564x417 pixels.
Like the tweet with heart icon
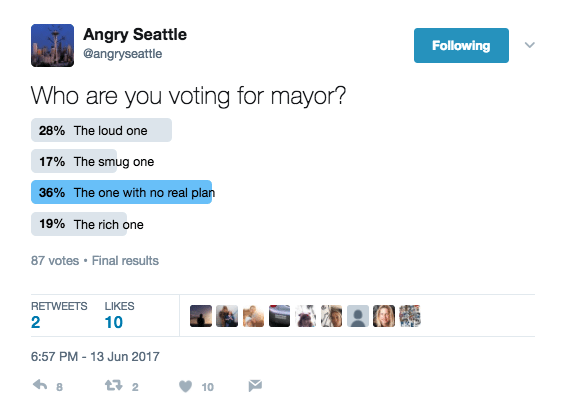click(186, 386)
